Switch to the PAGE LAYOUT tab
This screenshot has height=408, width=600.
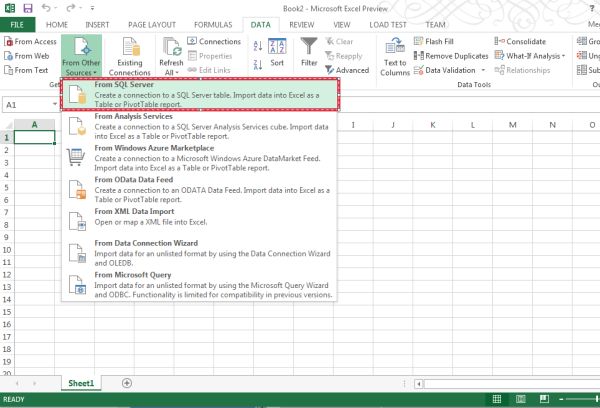(x=152, y=25)
